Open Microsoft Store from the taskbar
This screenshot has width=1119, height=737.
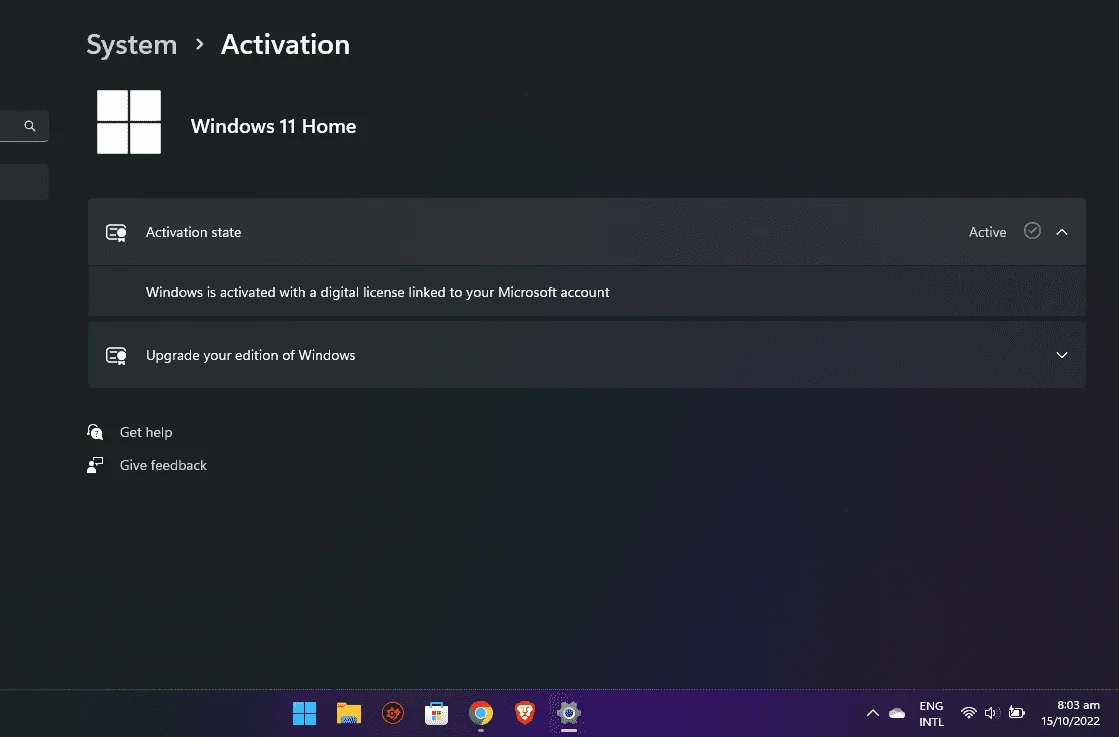tap(436, 713)
